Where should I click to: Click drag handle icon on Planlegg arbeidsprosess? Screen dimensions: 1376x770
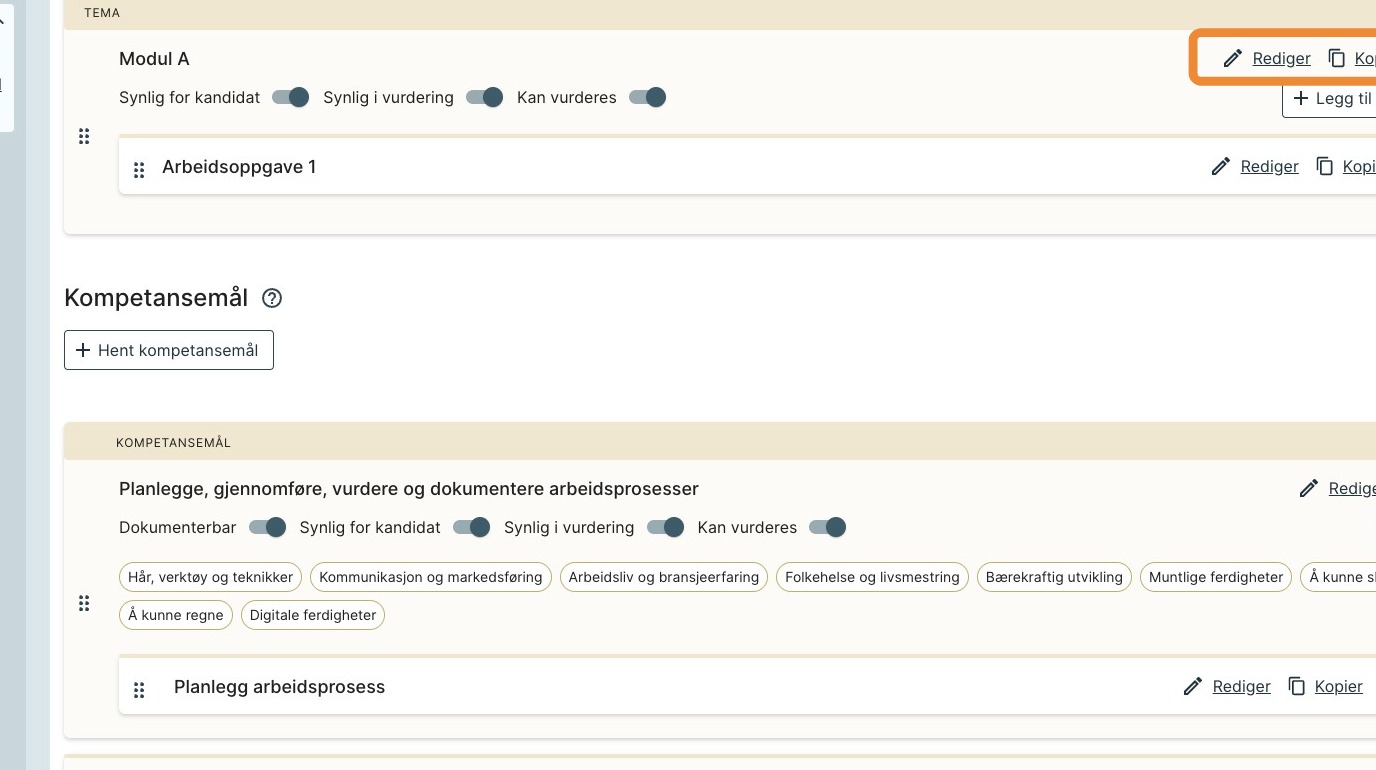[x=140, y=689]
